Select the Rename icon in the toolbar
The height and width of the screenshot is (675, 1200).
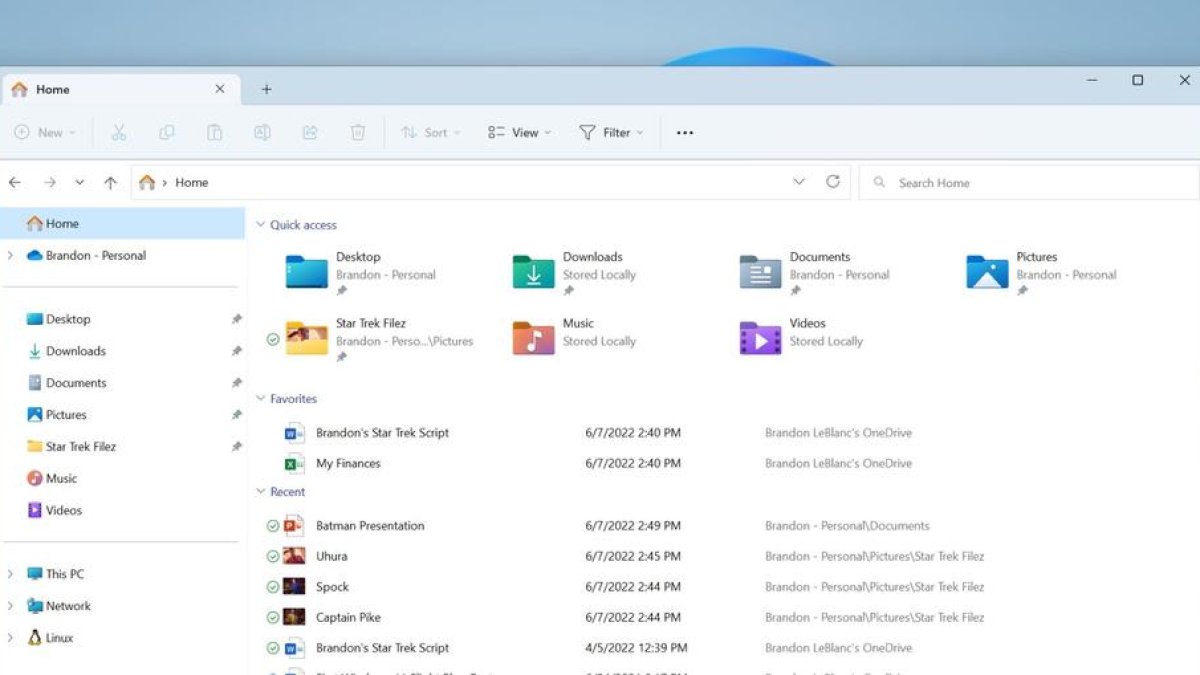pos(262,131)
